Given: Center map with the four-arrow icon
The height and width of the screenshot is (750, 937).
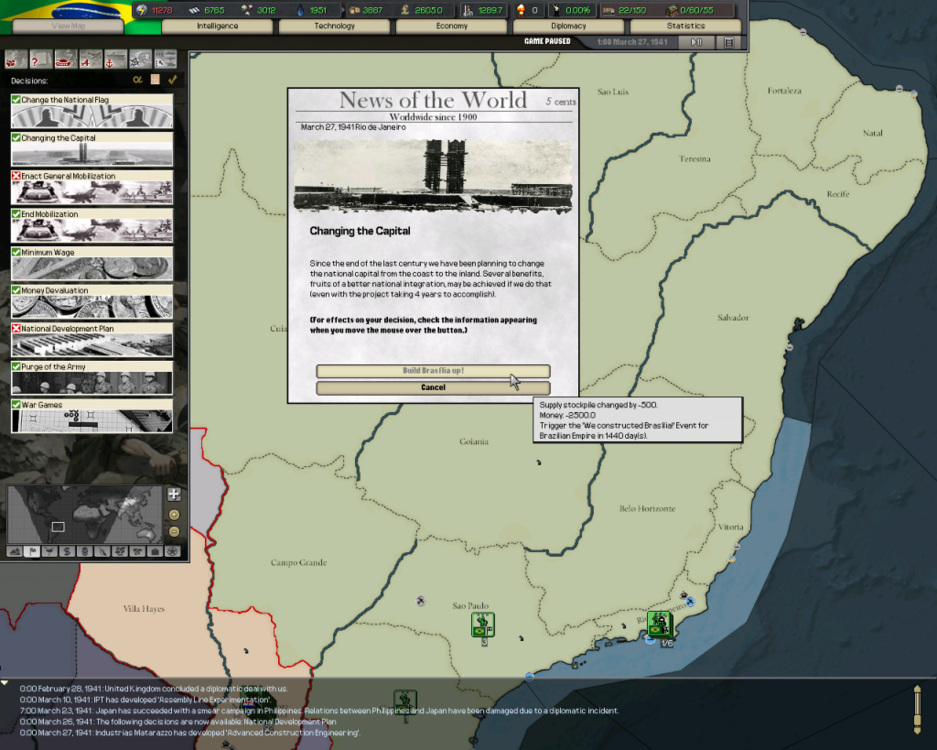Looking at the screenshot, I should (x=174, y=494).
